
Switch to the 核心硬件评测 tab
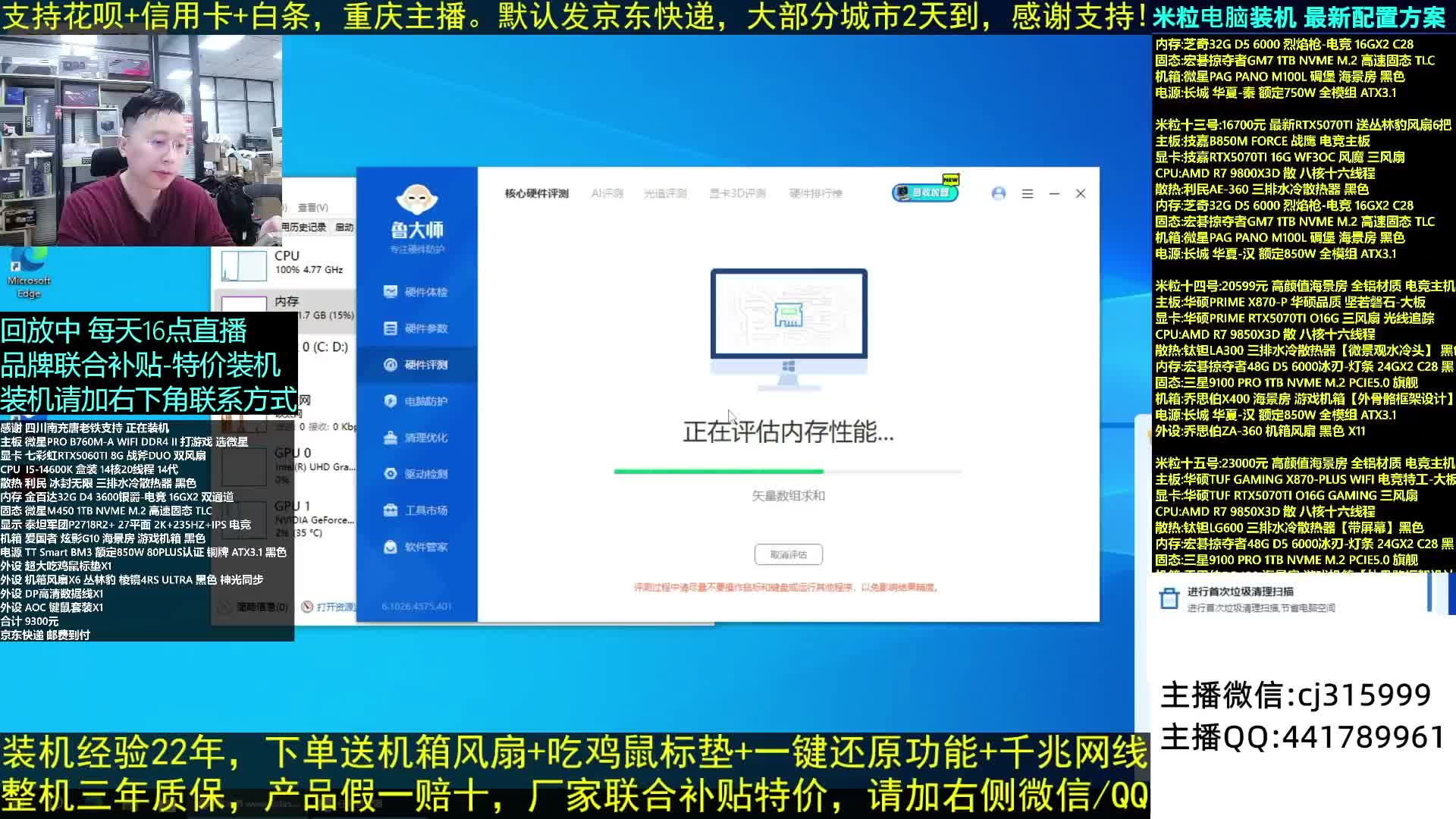537,193
